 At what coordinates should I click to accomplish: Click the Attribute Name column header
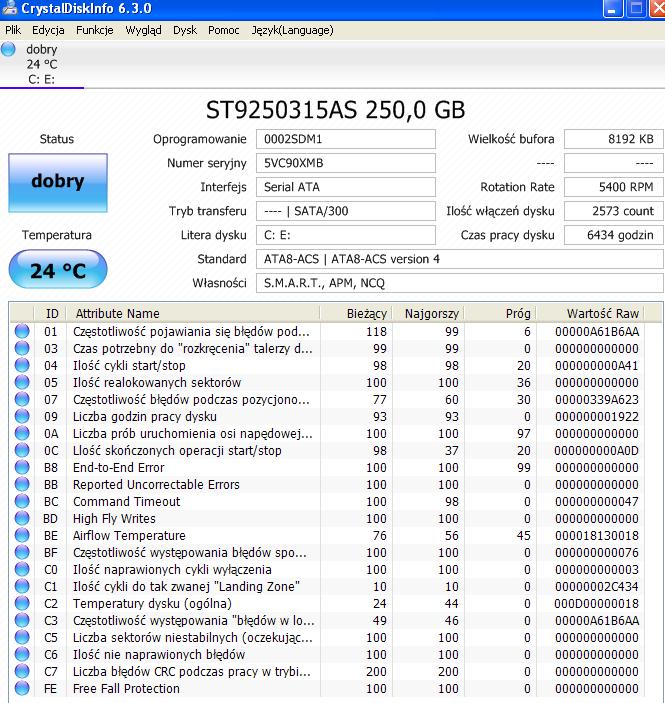(x=193, y=313)
